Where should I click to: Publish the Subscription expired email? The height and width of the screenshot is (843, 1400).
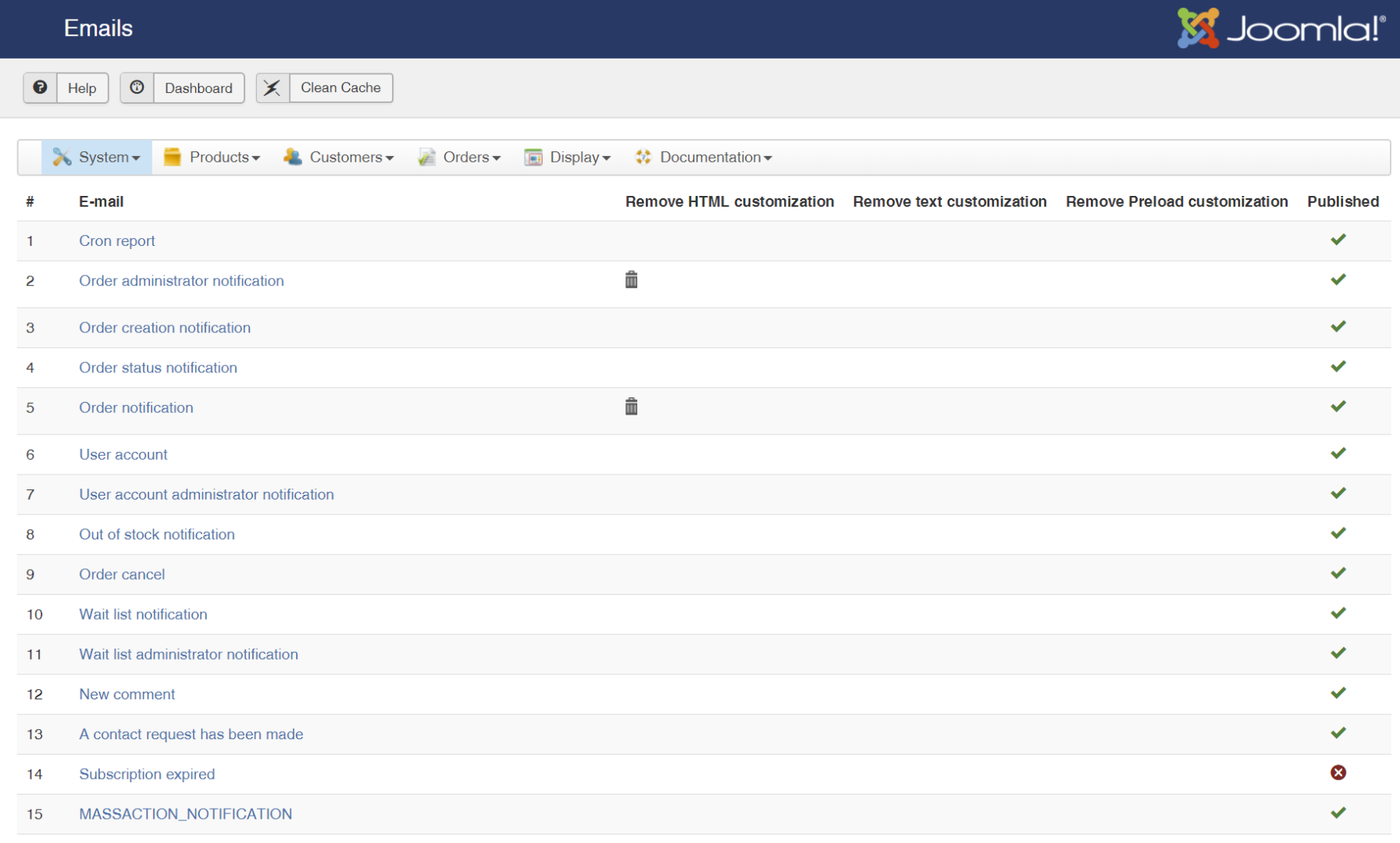(1338, 773)
